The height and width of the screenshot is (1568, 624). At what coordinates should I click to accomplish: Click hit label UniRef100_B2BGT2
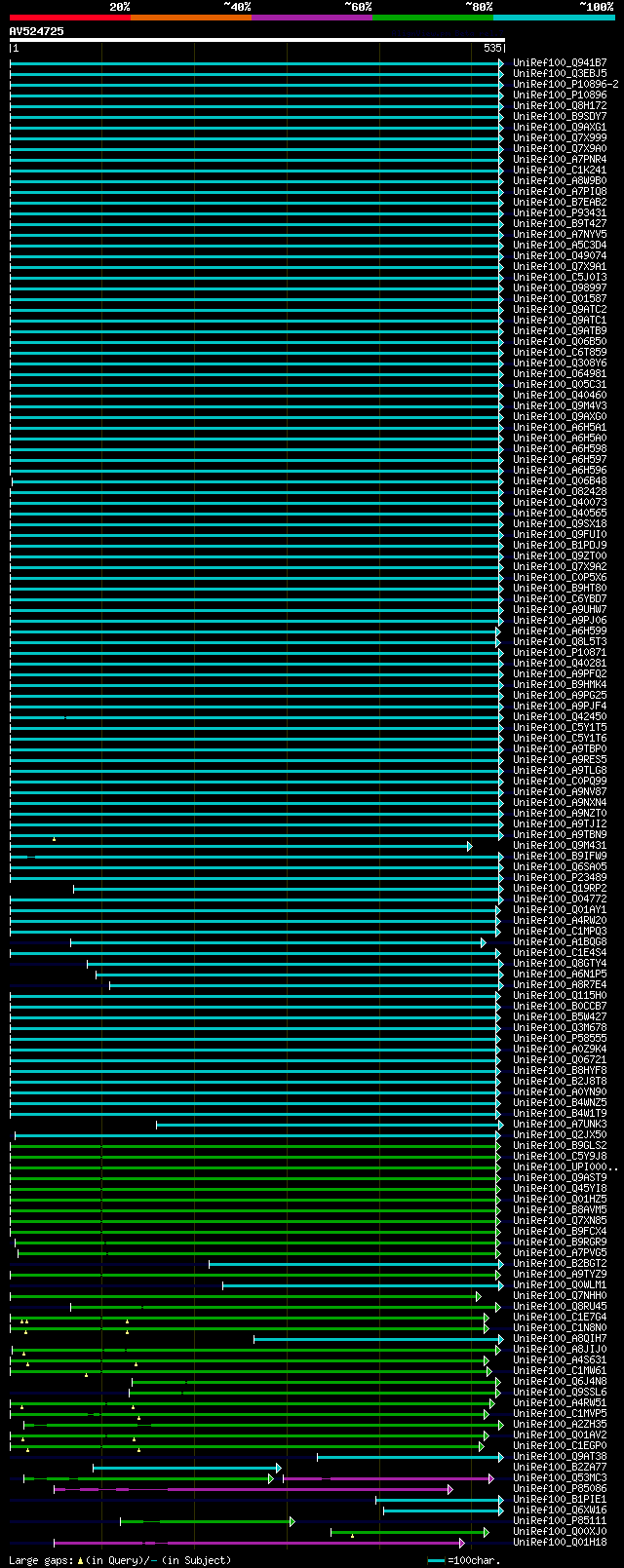click(560, 1263)
